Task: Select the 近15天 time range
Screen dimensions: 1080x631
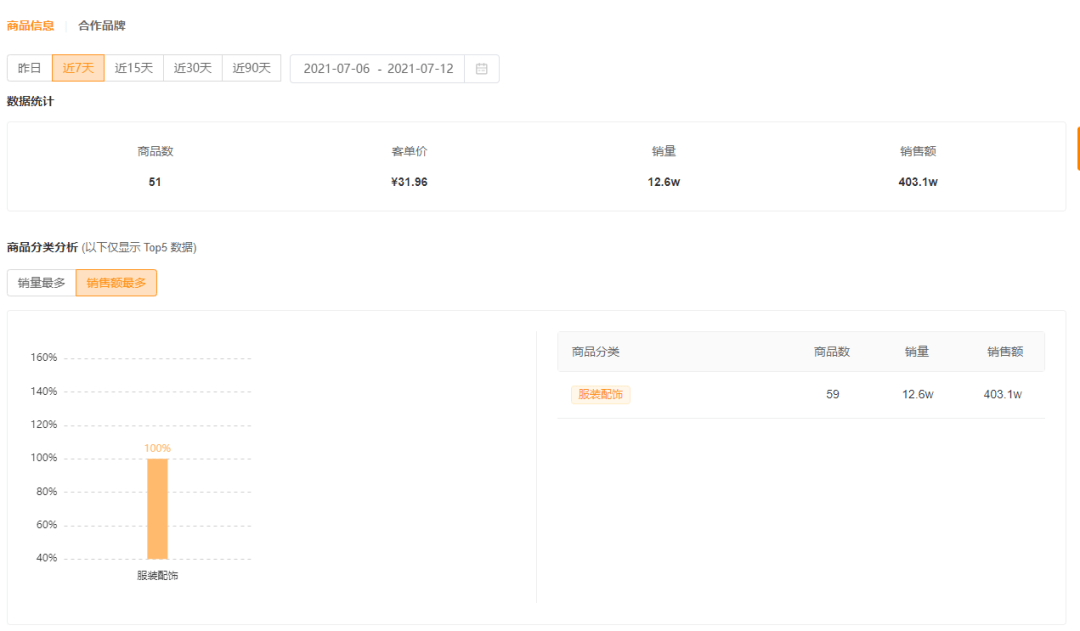Action: (x=134, y=68)
